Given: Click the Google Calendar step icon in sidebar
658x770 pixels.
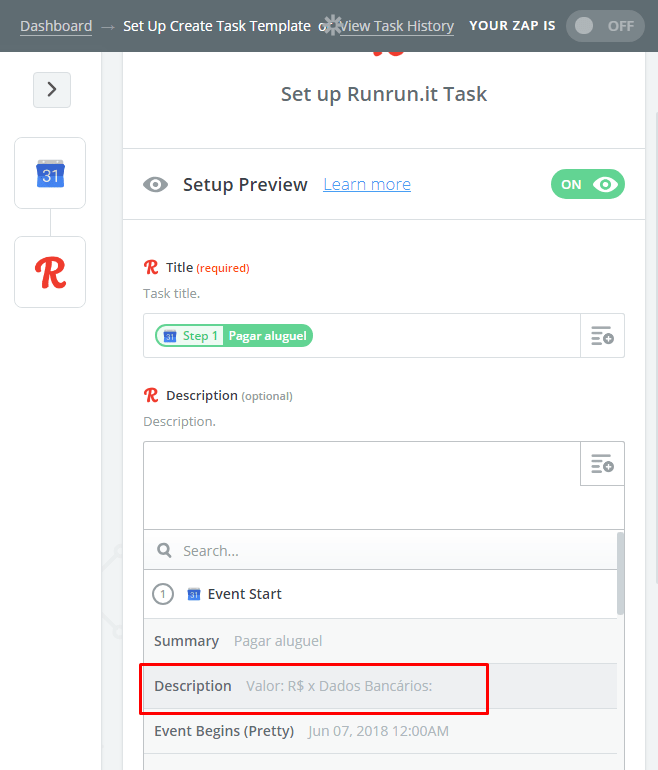Looking at the screenshot, I should [x=50, y=173].
